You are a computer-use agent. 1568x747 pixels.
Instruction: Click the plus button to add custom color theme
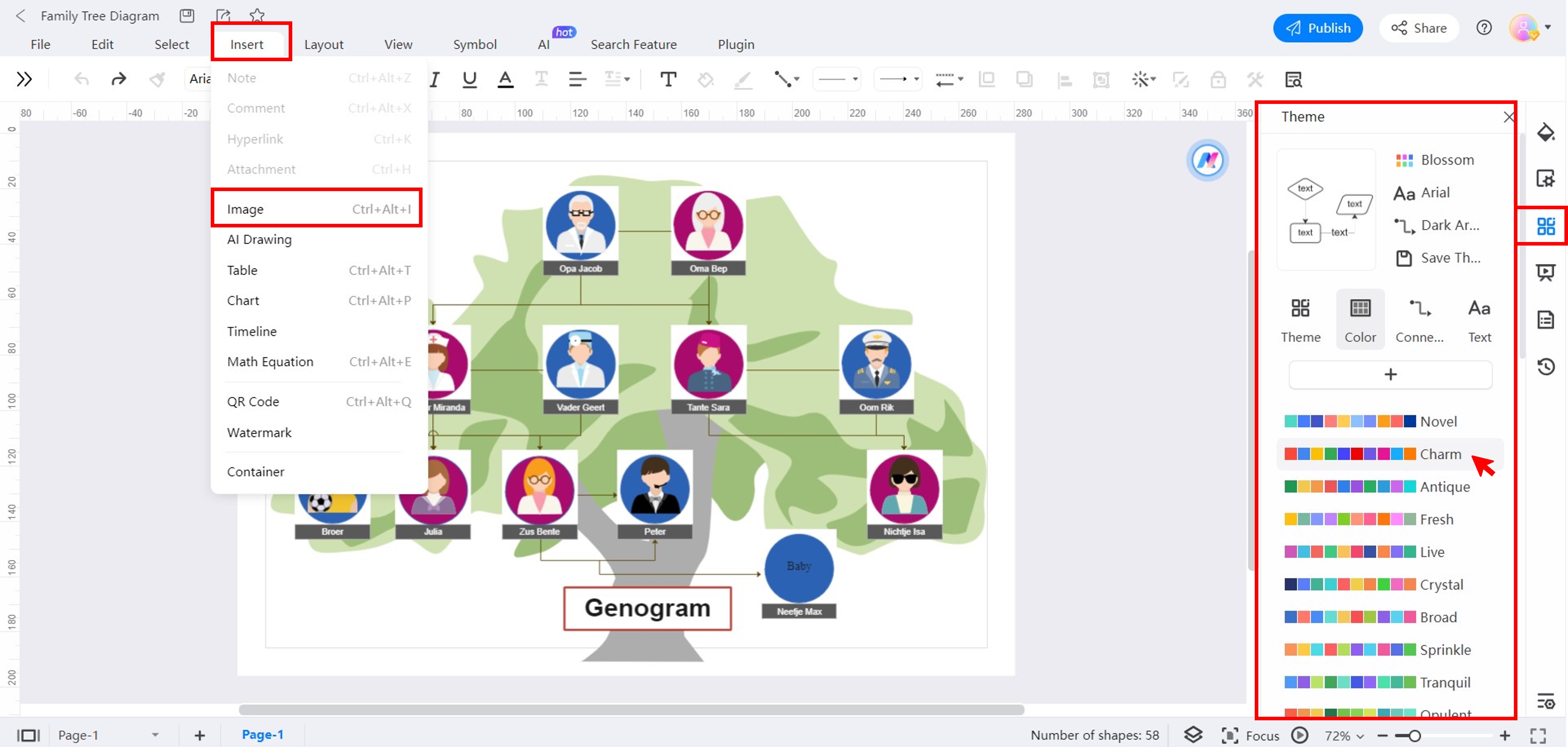tap(1390, 374)
